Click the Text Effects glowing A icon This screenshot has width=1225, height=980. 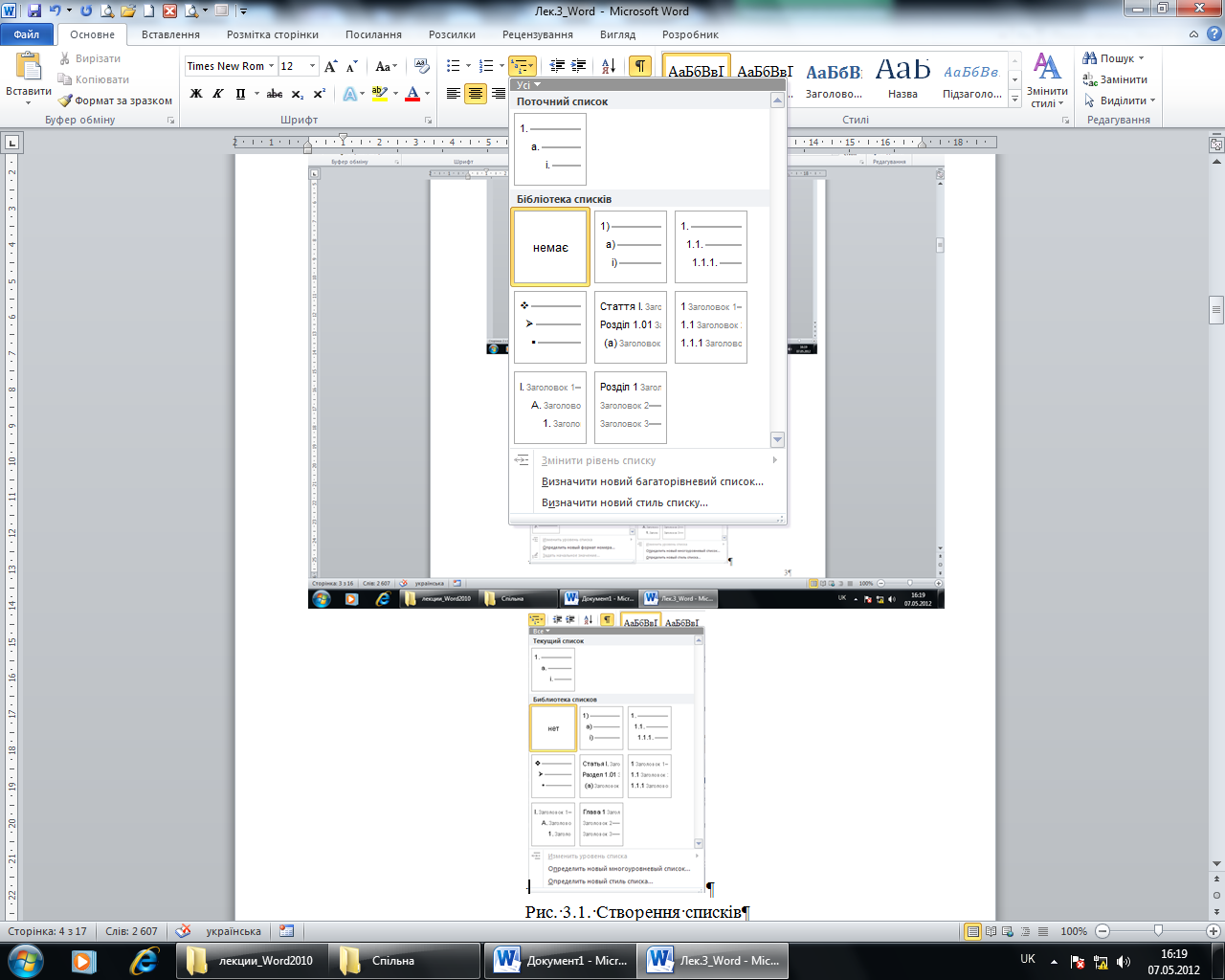pos(350,94)
